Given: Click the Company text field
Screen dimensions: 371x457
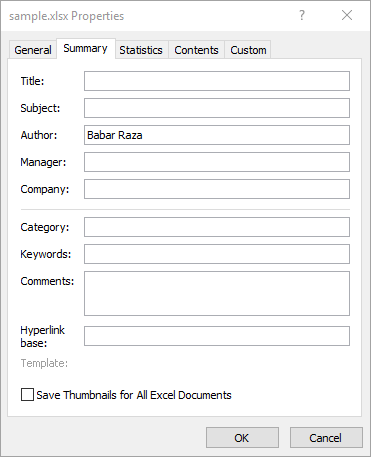Looking at the screenshot, I should [x=217, y=189].
